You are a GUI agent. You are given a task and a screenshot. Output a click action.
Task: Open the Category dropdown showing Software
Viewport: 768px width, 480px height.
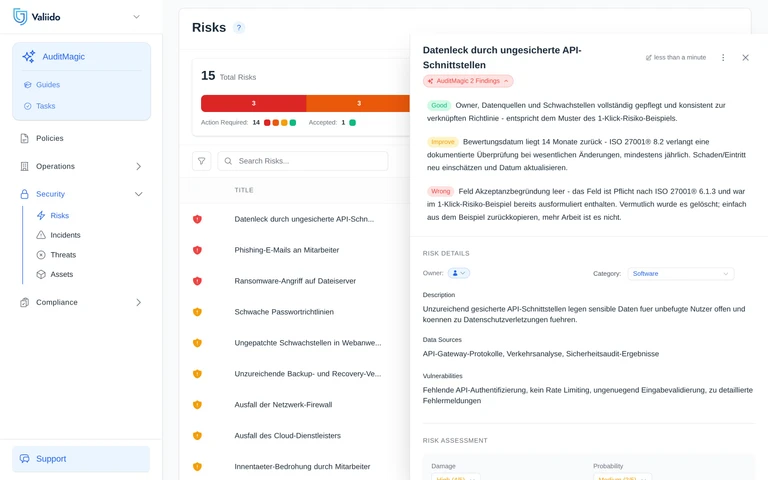click(x=681, y=273)
